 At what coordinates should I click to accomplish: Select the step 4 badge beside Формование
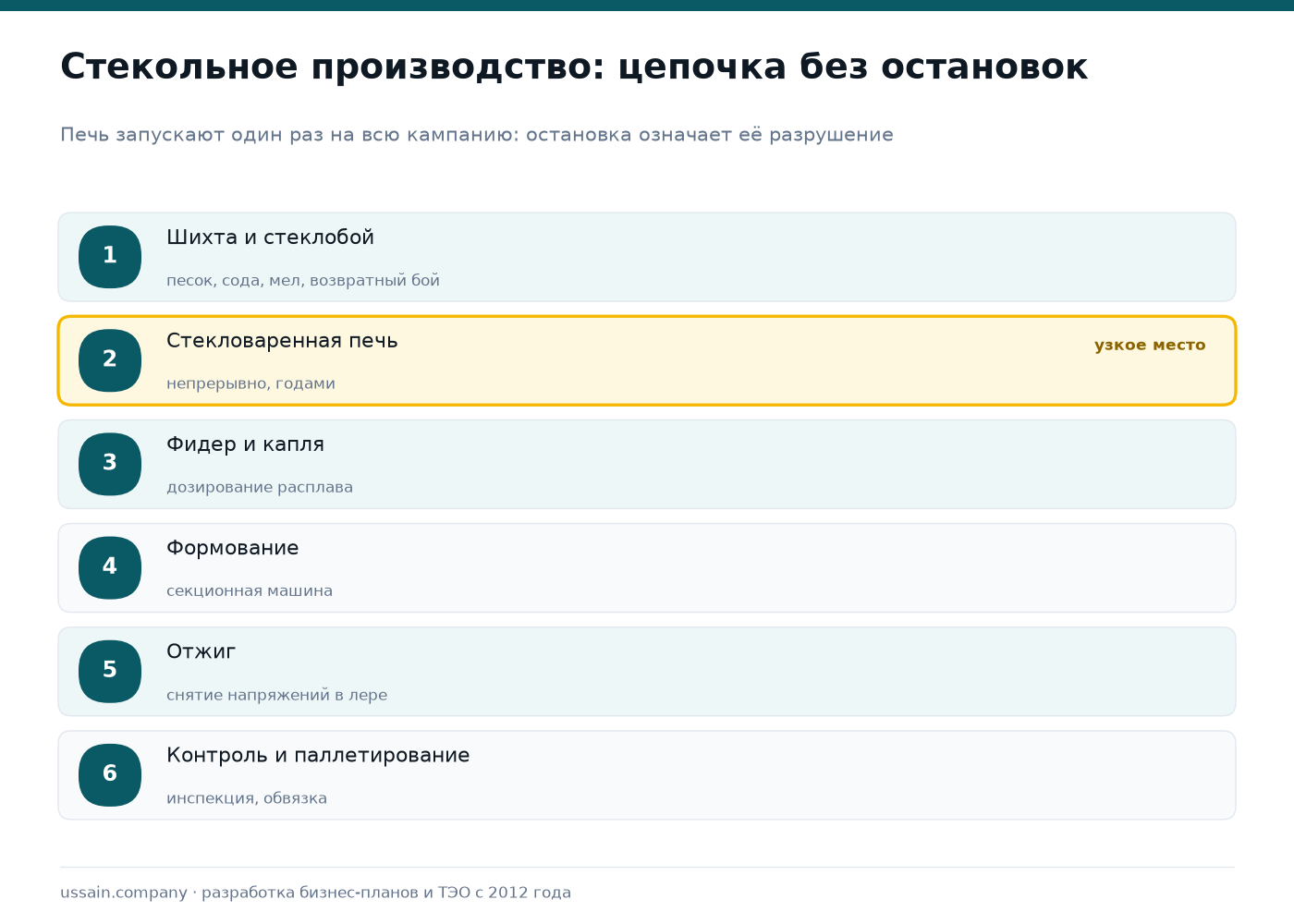[110, 567]
